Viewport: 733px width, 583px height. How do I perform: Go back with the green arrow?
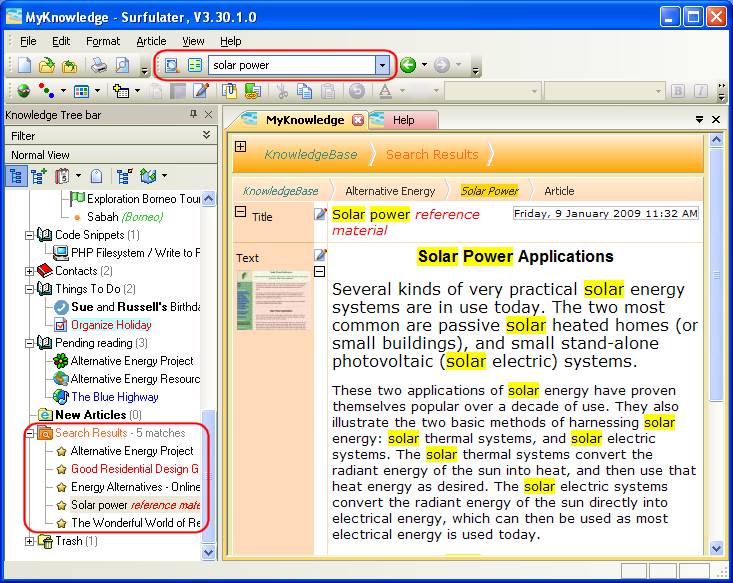click(x=408, y=65)
